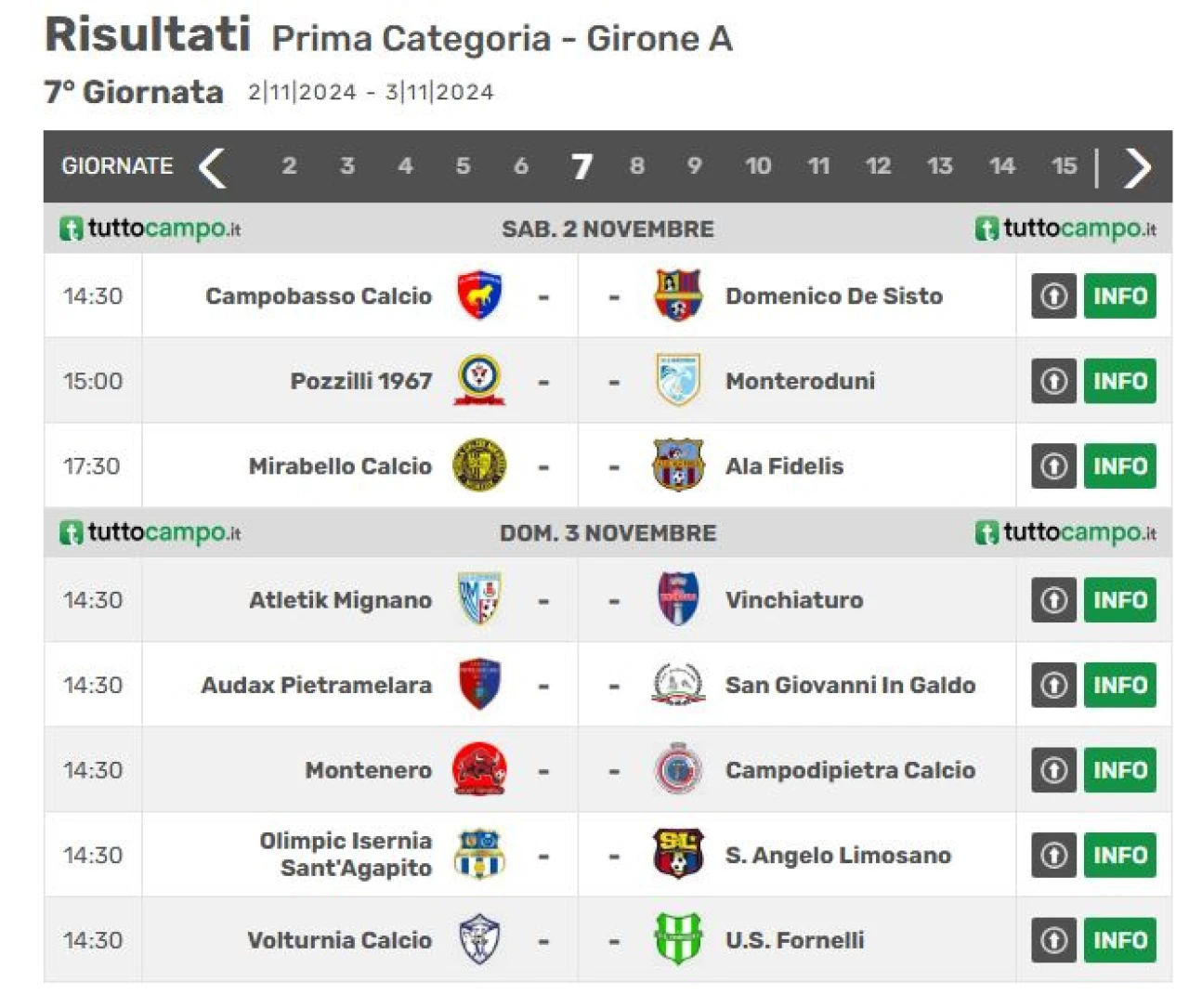Viewport: 1189px width, 1008px height.
Task: Open the Olimpic Isernia Sant'Agapito team link
Action: point(346,854)
